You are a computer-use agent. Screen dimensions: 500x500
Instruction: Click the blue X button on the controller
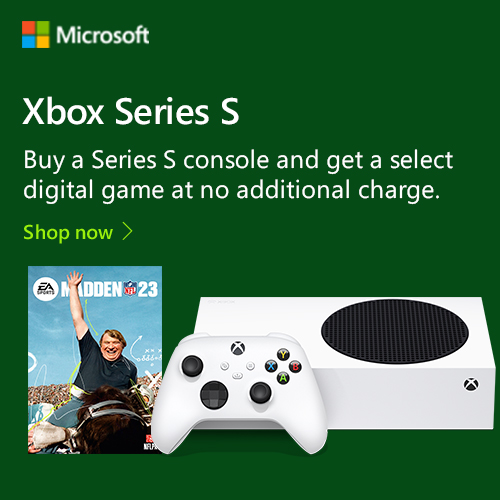pyautogui.click(x=271, y=366)
